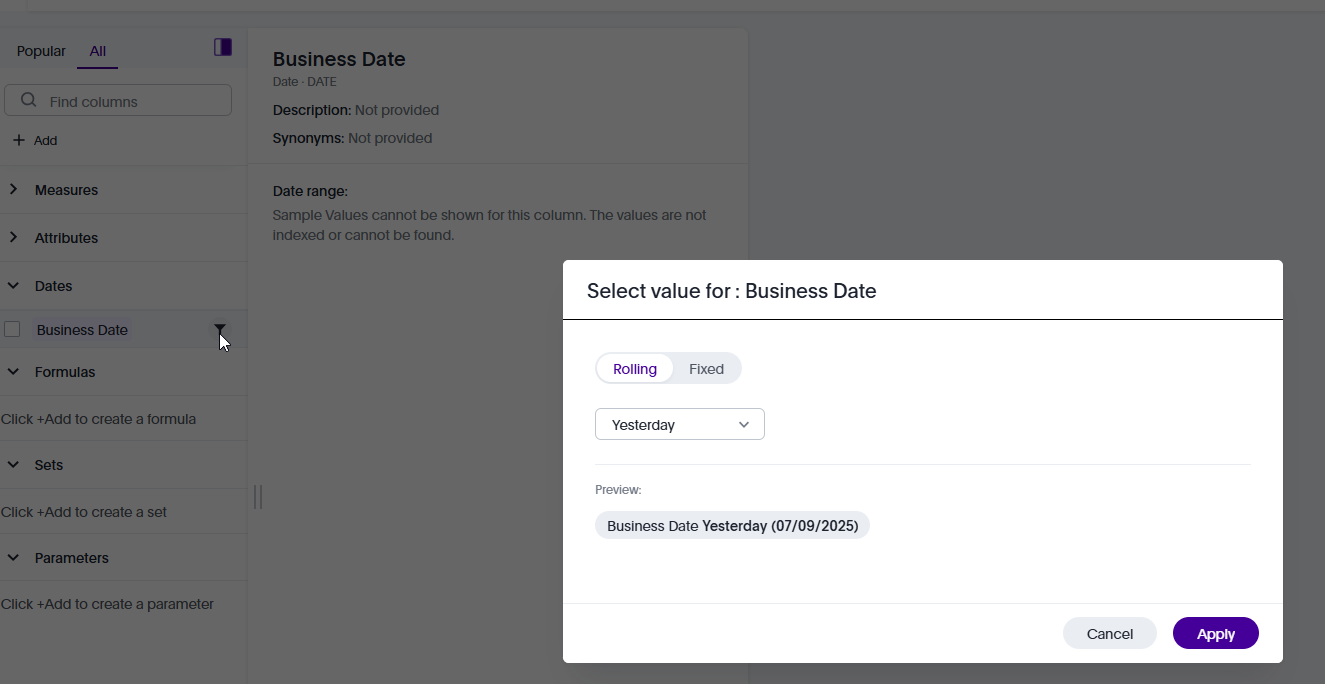The width and height of the screenshot is (1325, 684).
Task: Click the purple panel layout toggle icon
Action: (x=223, y=47)
